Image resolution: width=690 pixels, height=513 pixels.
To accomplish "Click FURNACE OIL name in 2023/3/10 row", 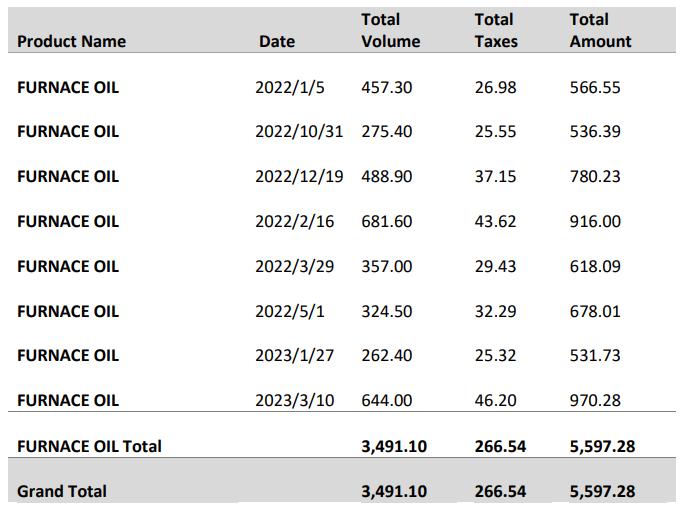I will click(x=68, y=400).
